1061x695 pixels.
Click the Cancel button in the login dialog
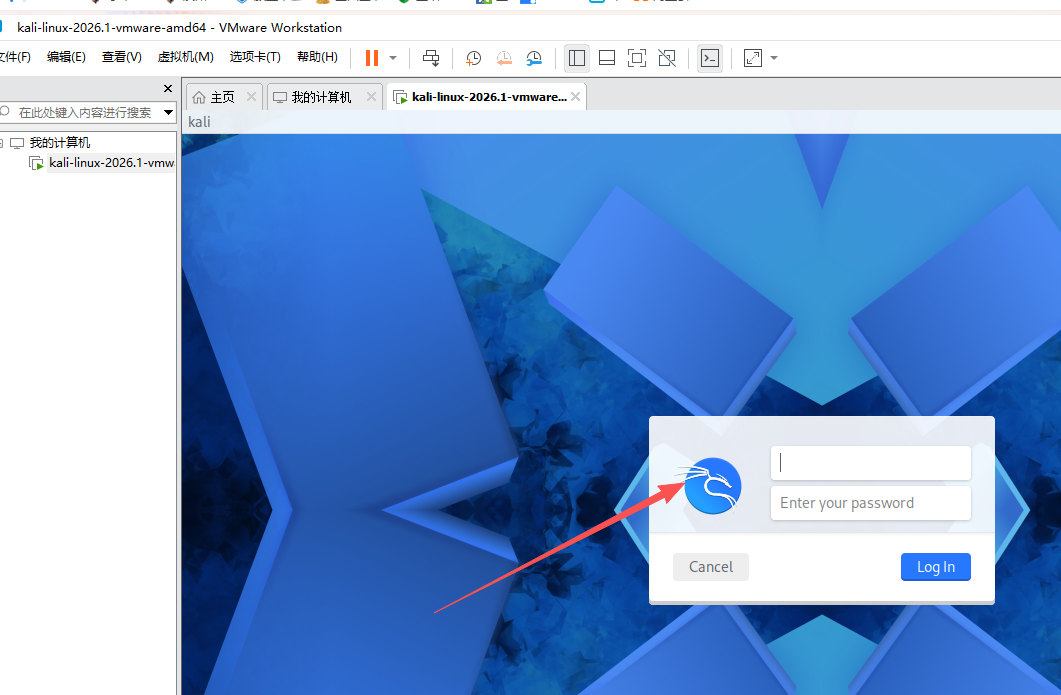pos(711,567)
